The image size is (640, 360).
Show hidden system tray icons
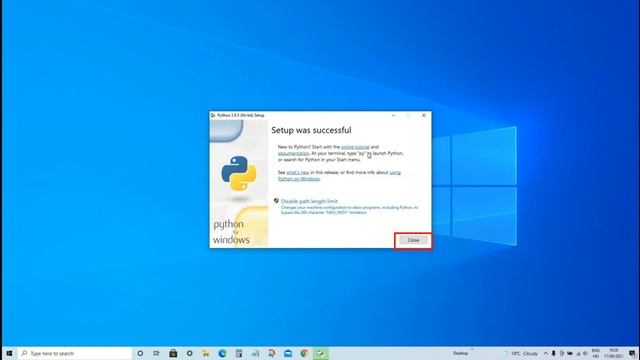[x=546, y=353]
